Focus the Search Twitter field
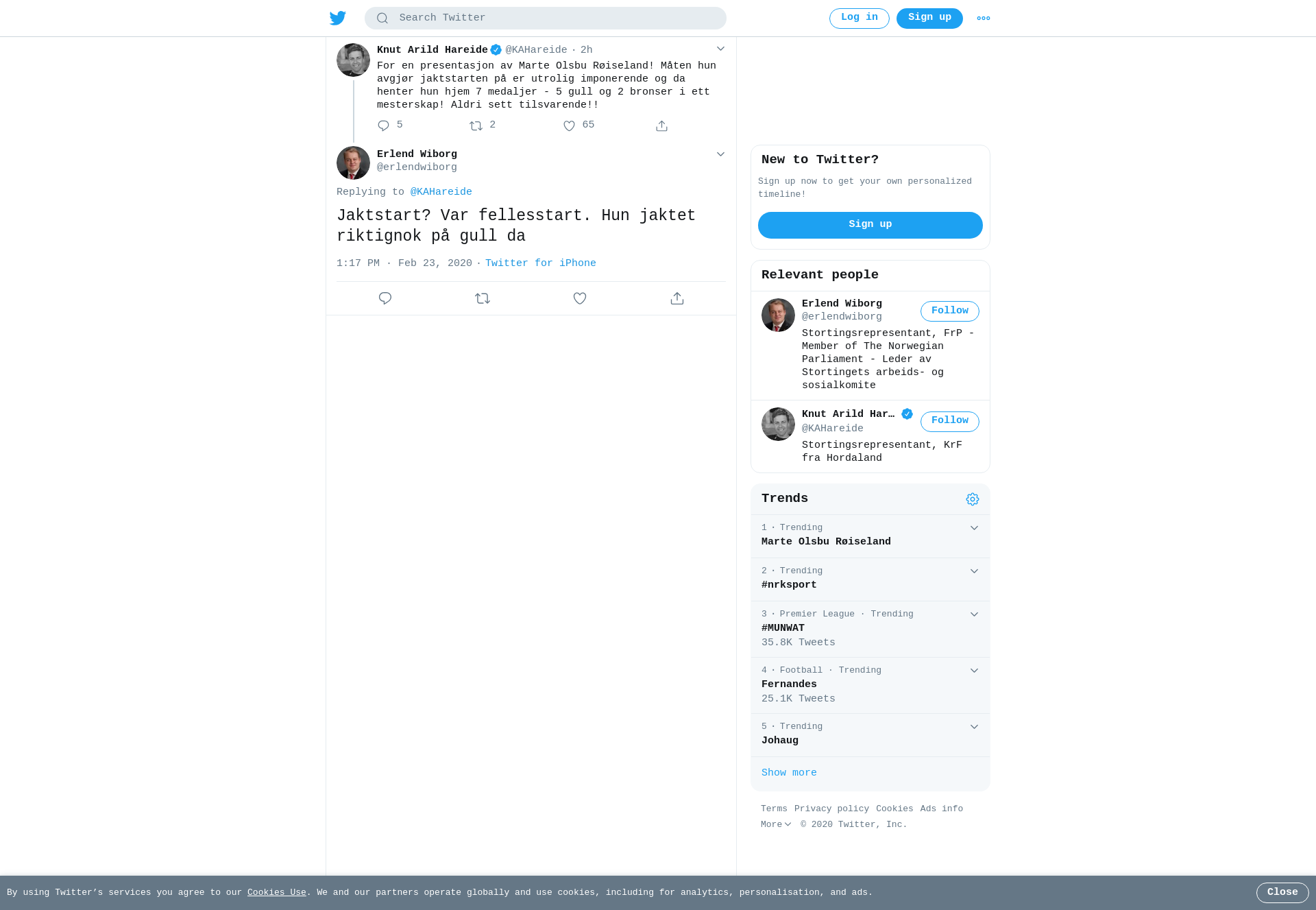1316x910 pixels. click(x=546, y=19)
